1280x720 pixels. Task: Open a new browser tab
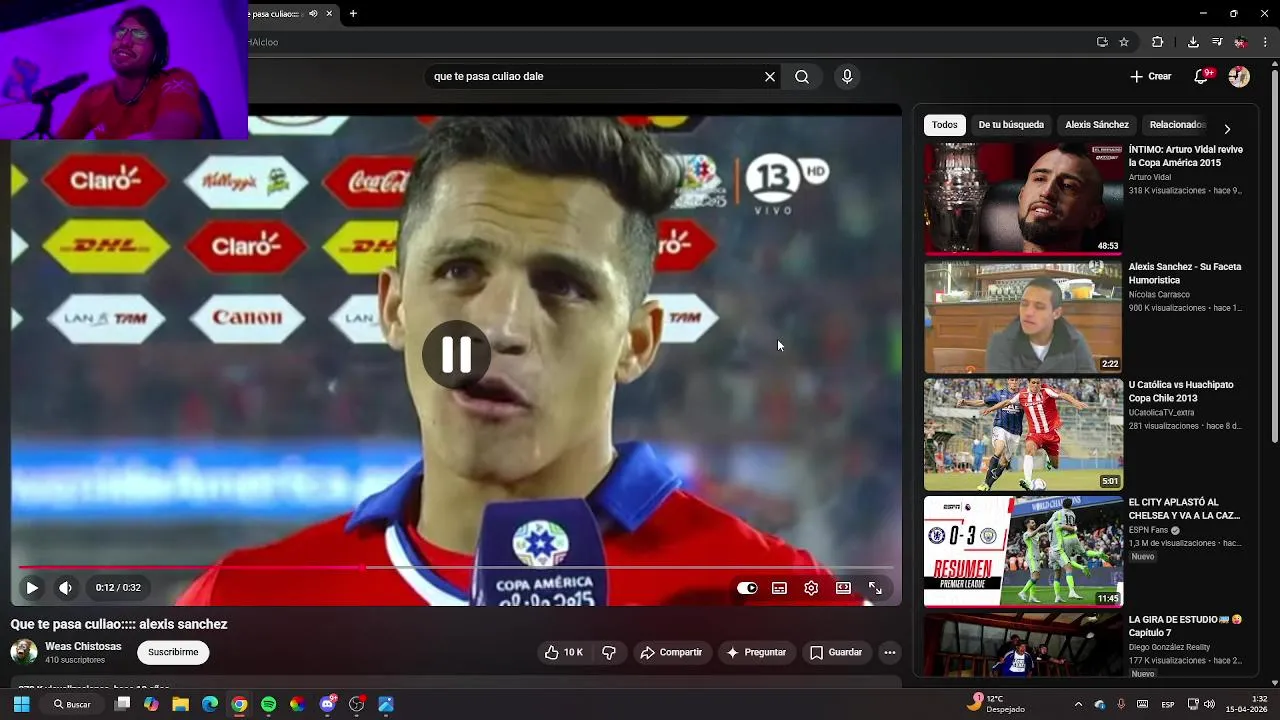[353, 14]
